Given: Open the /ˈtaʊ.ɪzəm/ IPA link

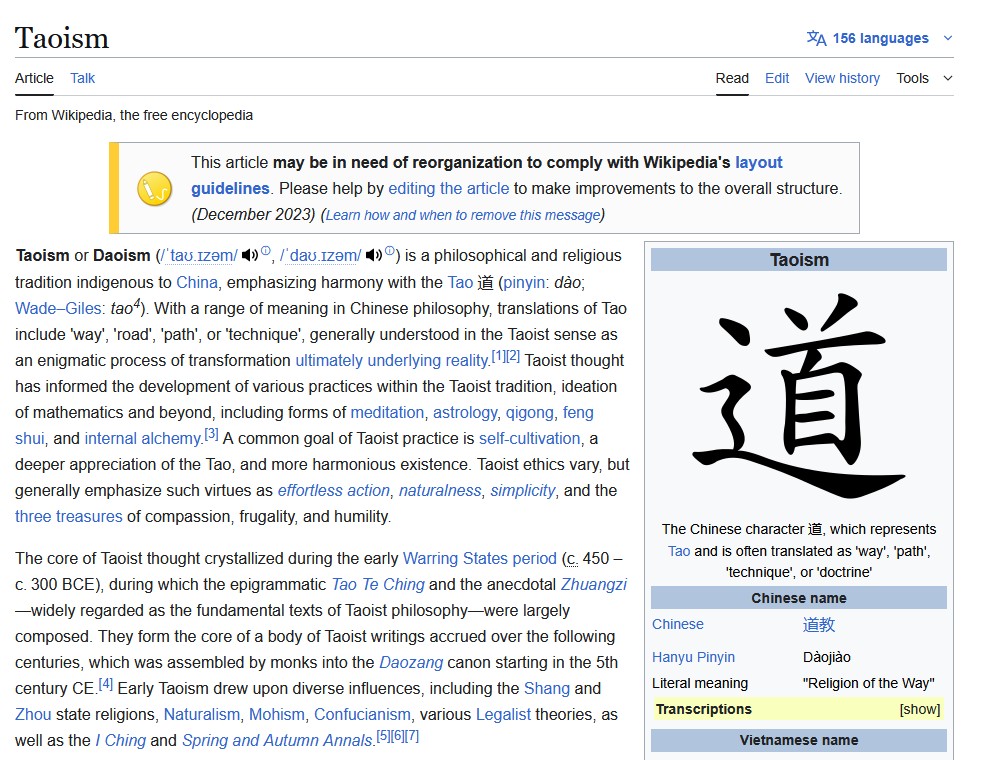Looking at the screenshot, I should coord(199,256).
